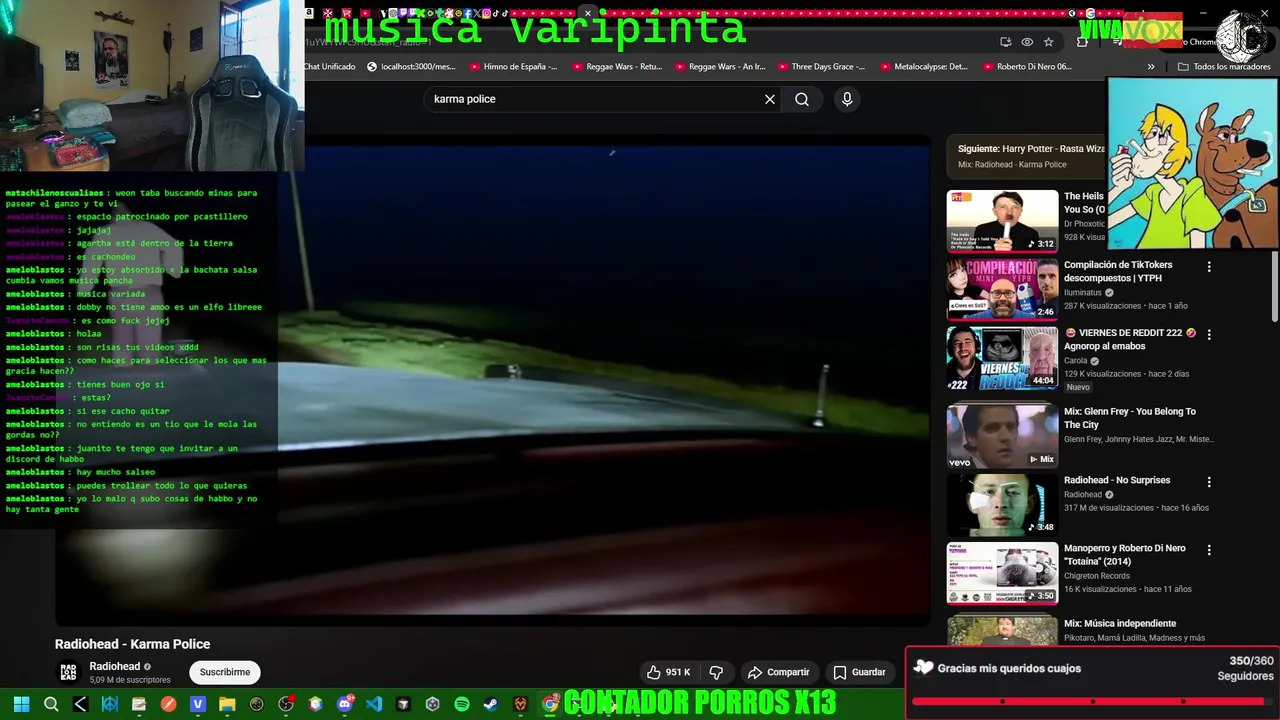Click the 'Carola' channel name

[x=1075, y=361]
